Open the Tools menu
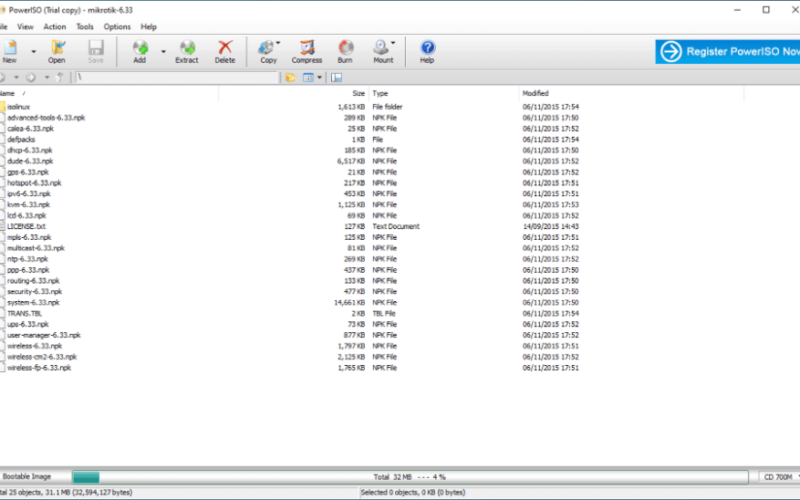The image size is (800, 500). [x=85, y=27]
